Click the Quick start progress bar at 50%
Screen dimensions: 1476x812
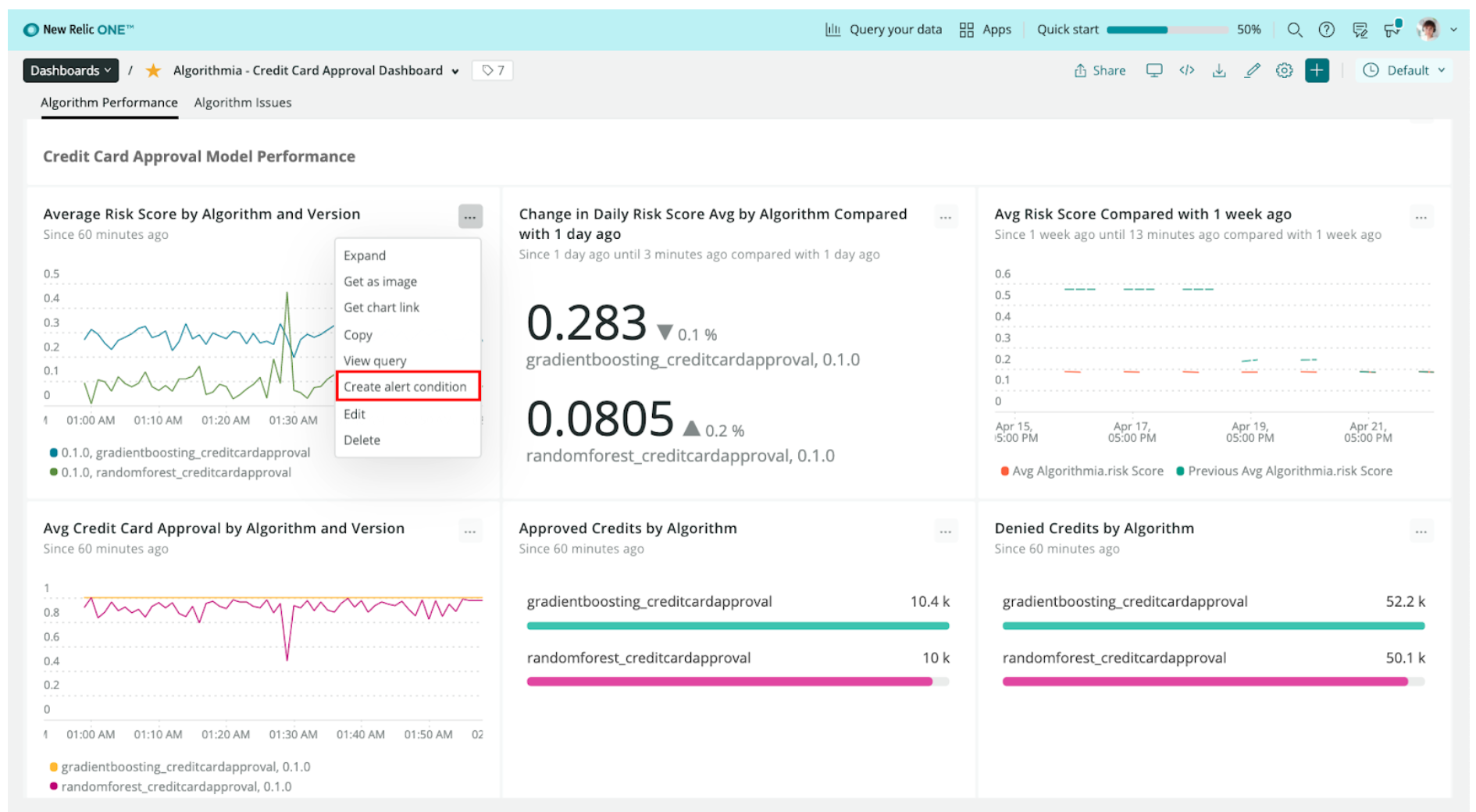tap(1168, 29)
